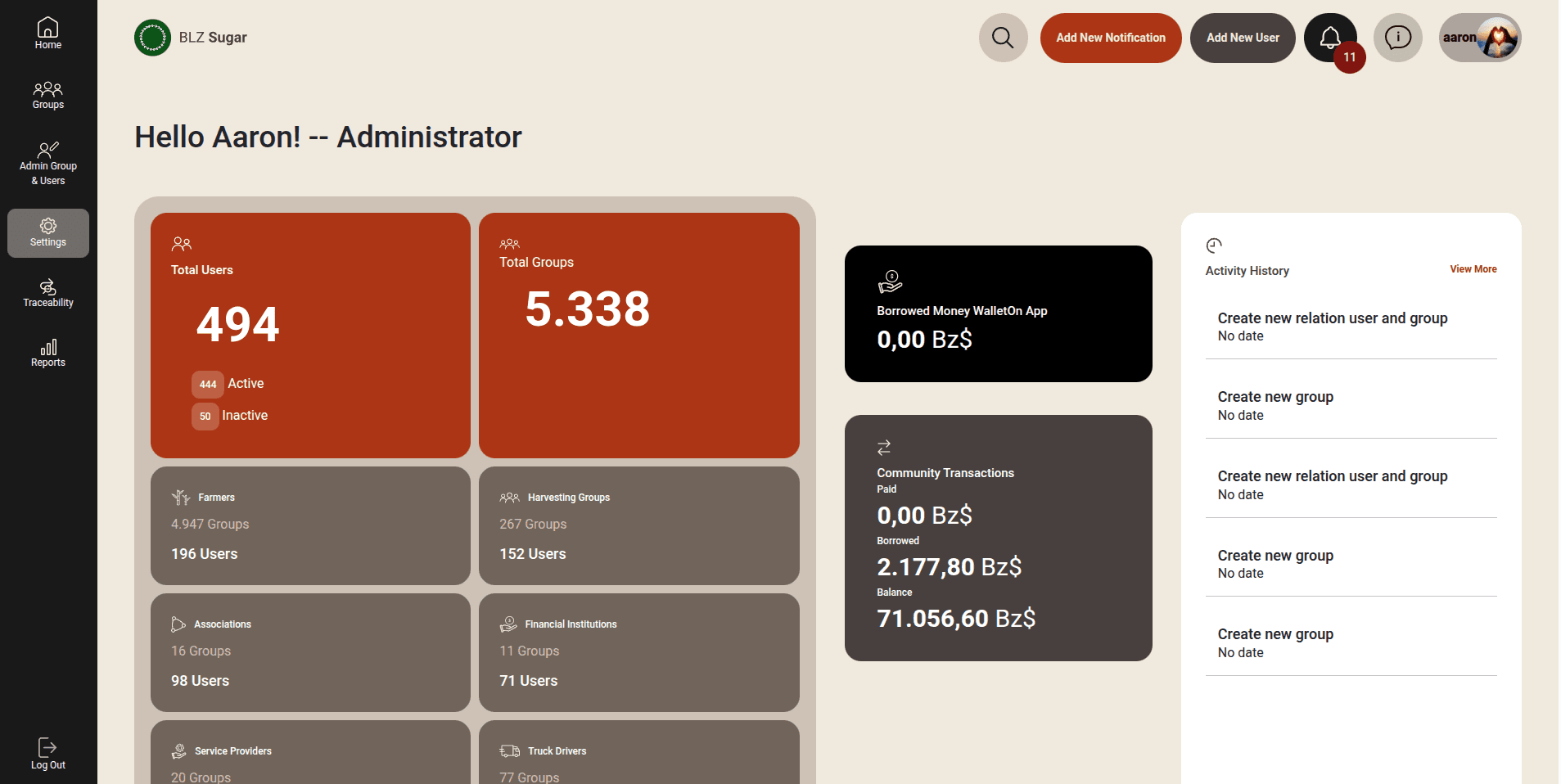Click '4.947 Groups' in Farmers card
The height and width of the screenshot is (784, 1561).
coord(210,525)
